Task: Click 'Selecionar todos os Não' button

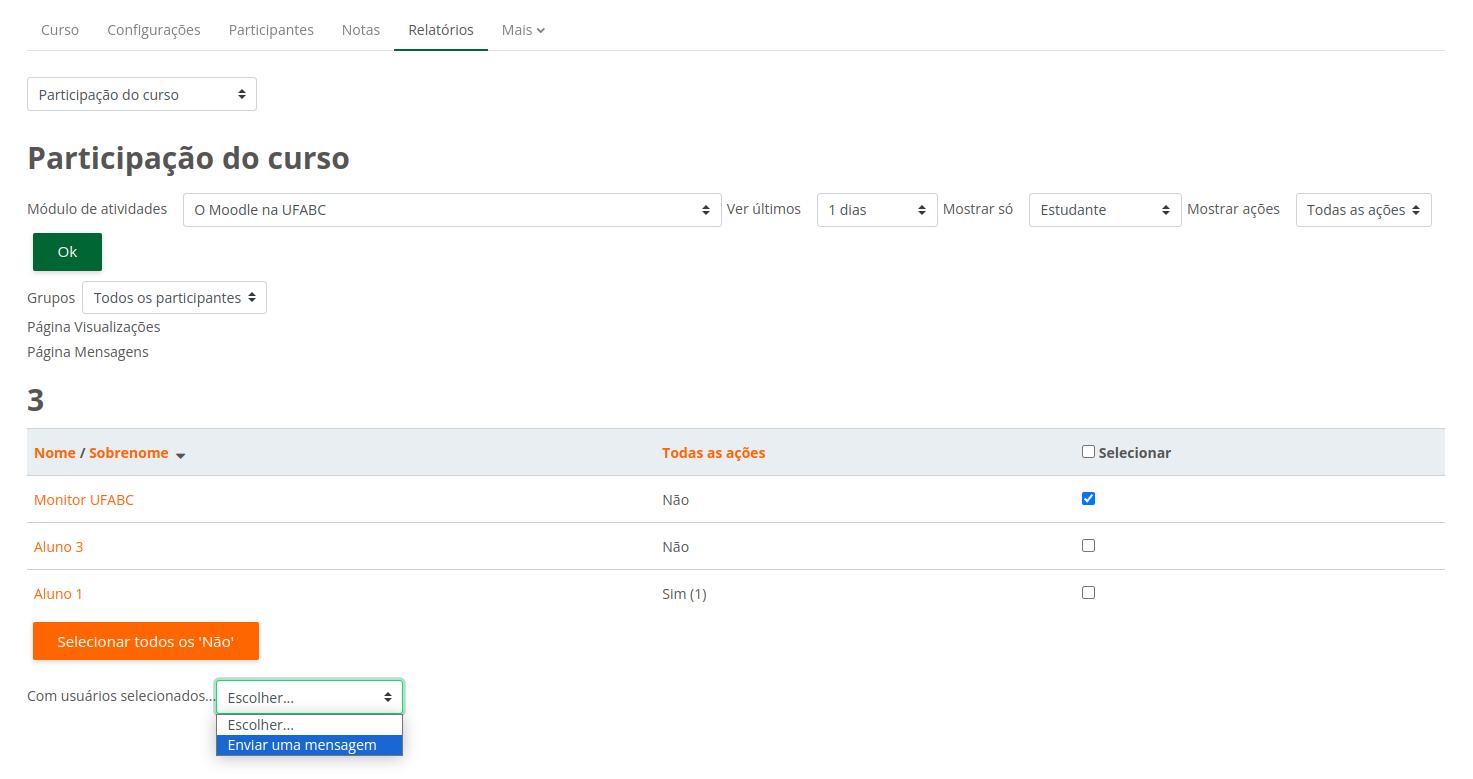Action: pyautogui.click(x=146, y=641)
